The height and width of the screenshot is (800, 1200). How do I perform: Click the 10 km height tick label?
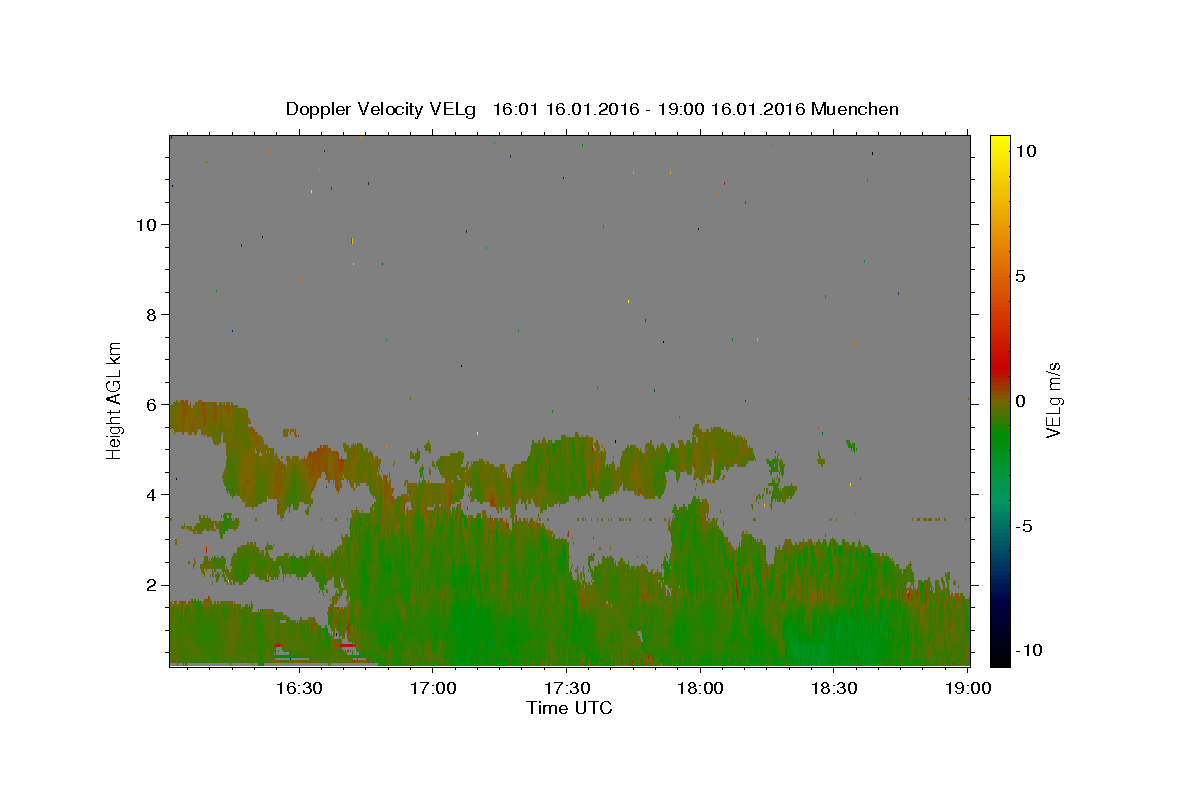coord(146,225)
